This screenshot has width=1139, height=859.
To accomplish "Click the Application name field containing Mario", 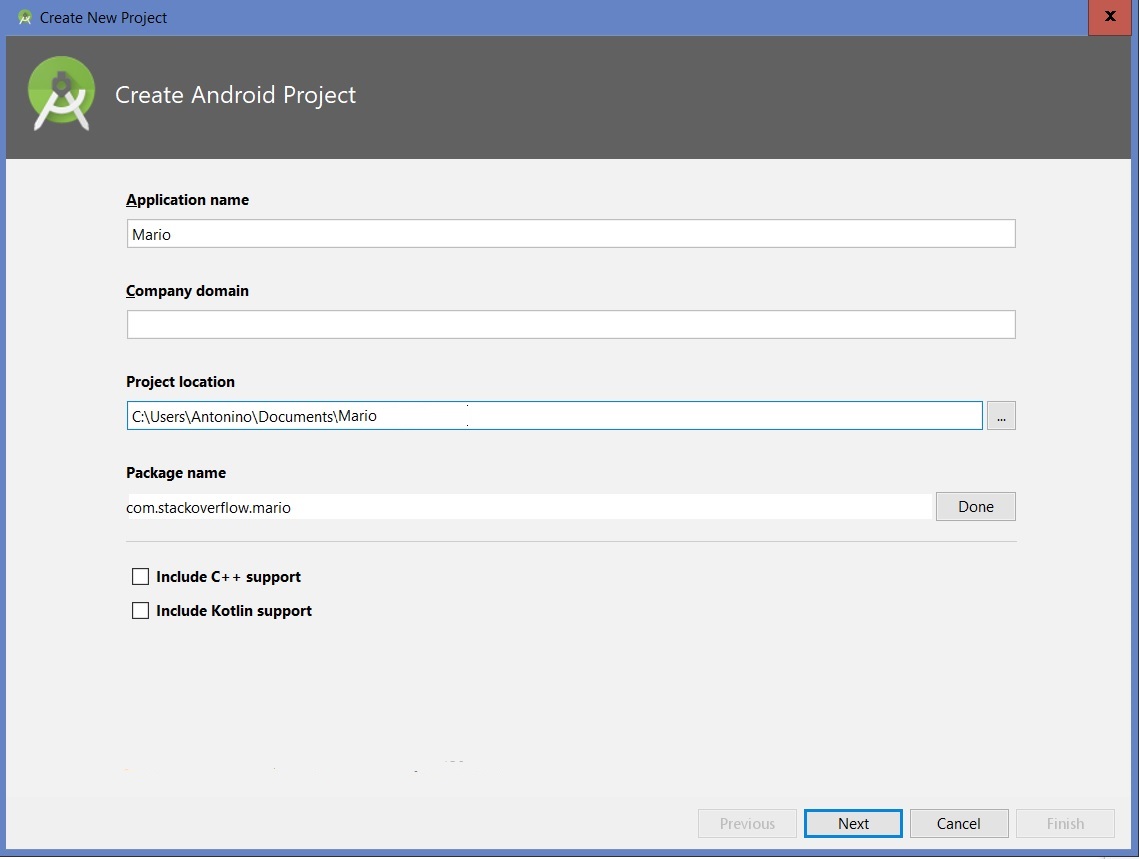I will [x=570, y=234].
